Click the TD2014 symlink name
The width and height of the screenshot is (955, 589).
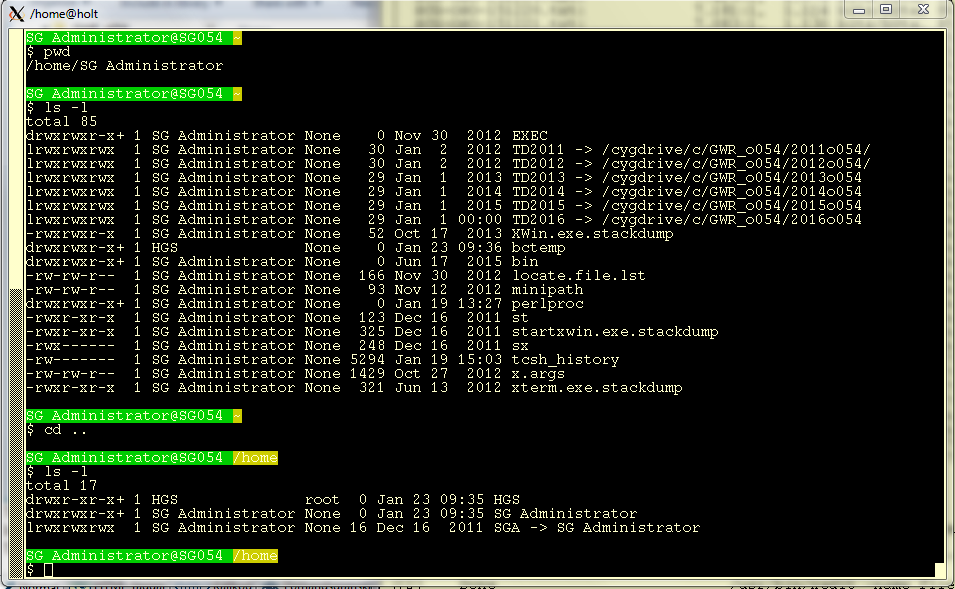[x=538, y=191]
